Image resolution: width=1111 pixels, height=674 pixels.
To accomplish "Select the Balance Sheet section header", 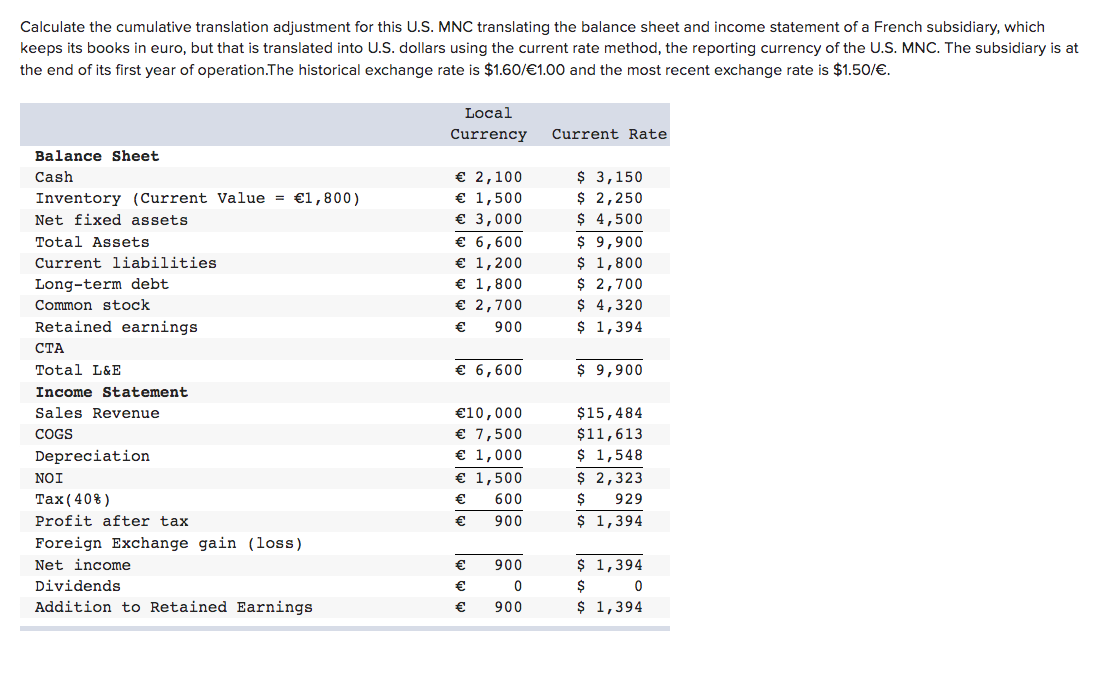I will click(x=96, y=155).
